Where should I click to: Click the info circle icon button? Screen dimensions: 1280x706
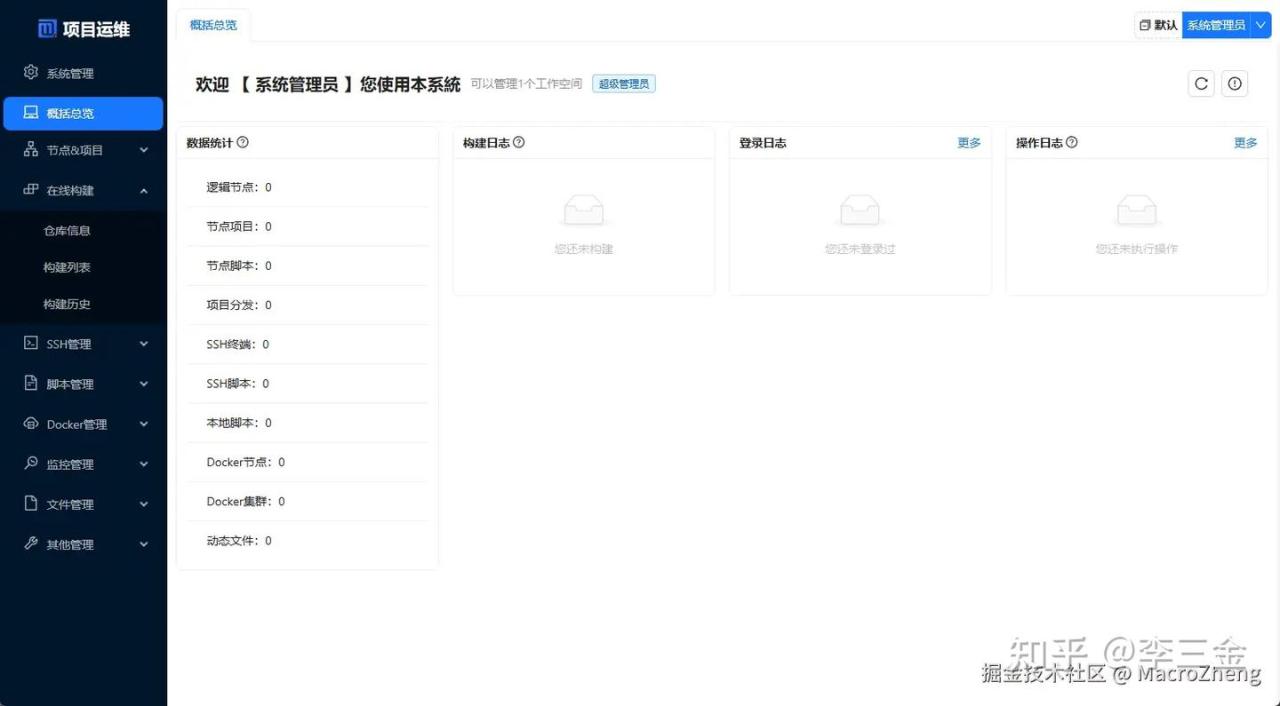(1235, 84)
